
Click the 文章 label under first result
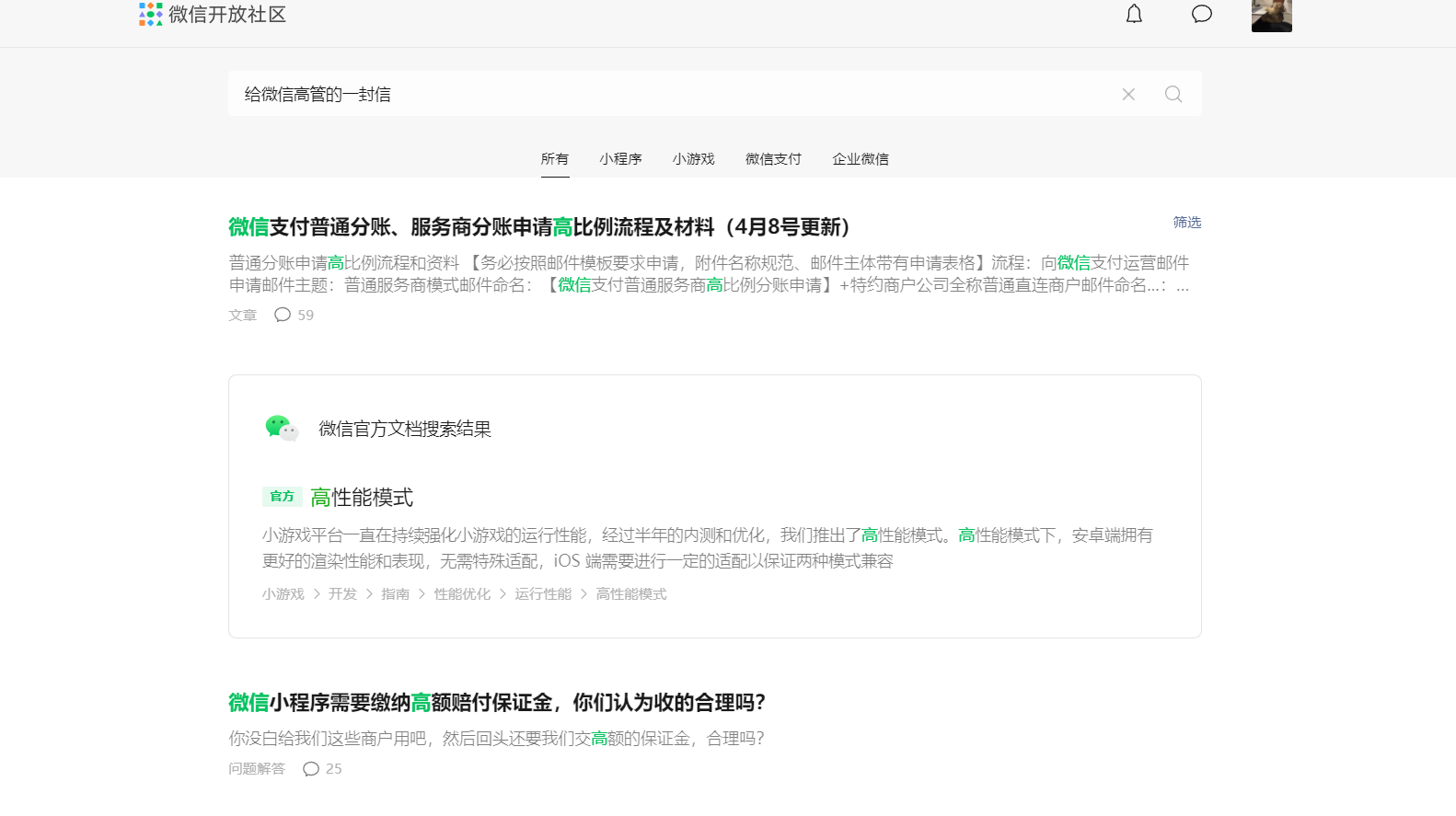243,315
